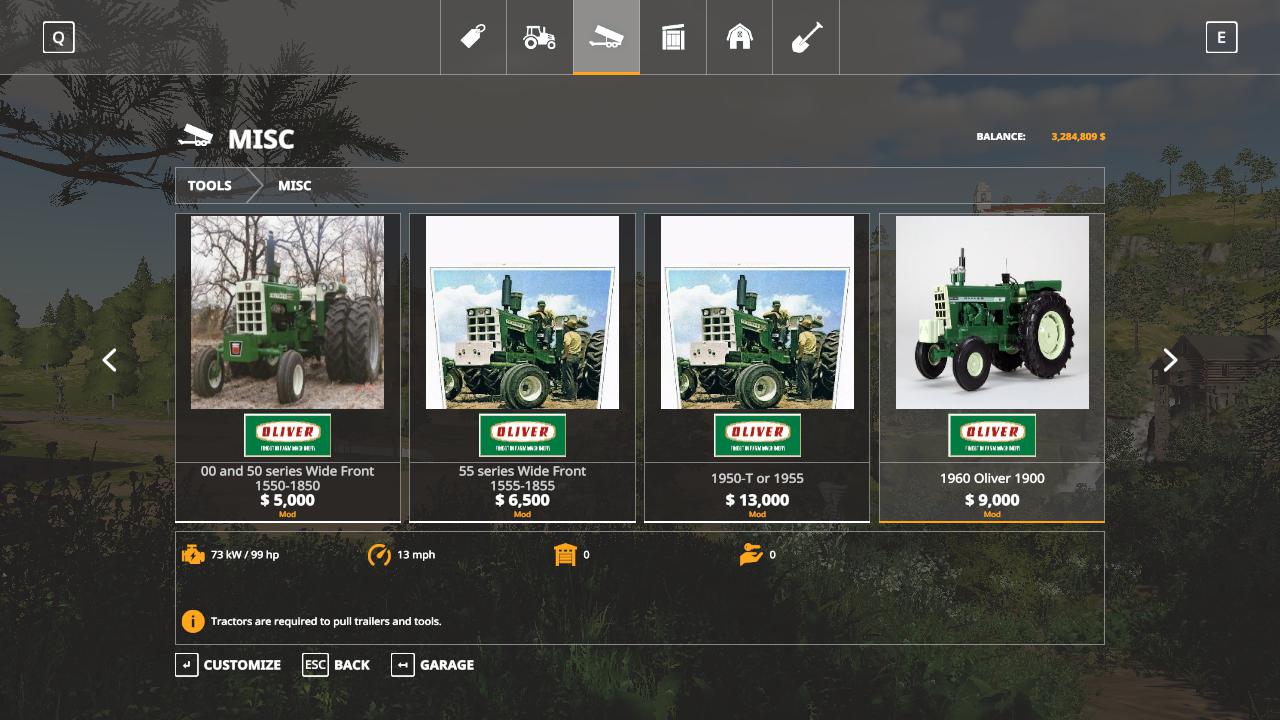Select 00 and 50 series Wide Front card

pyautogui.click(x=287, y=367)
